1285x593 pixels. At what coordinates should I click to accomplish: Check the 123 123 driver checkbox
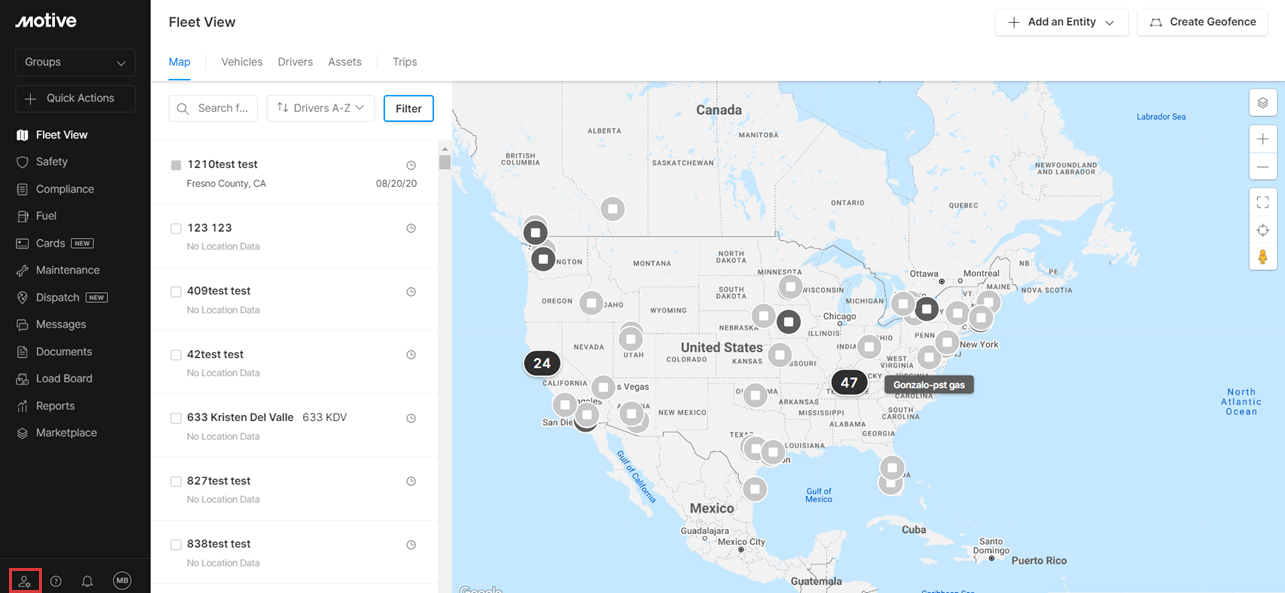tap(176, 229)
